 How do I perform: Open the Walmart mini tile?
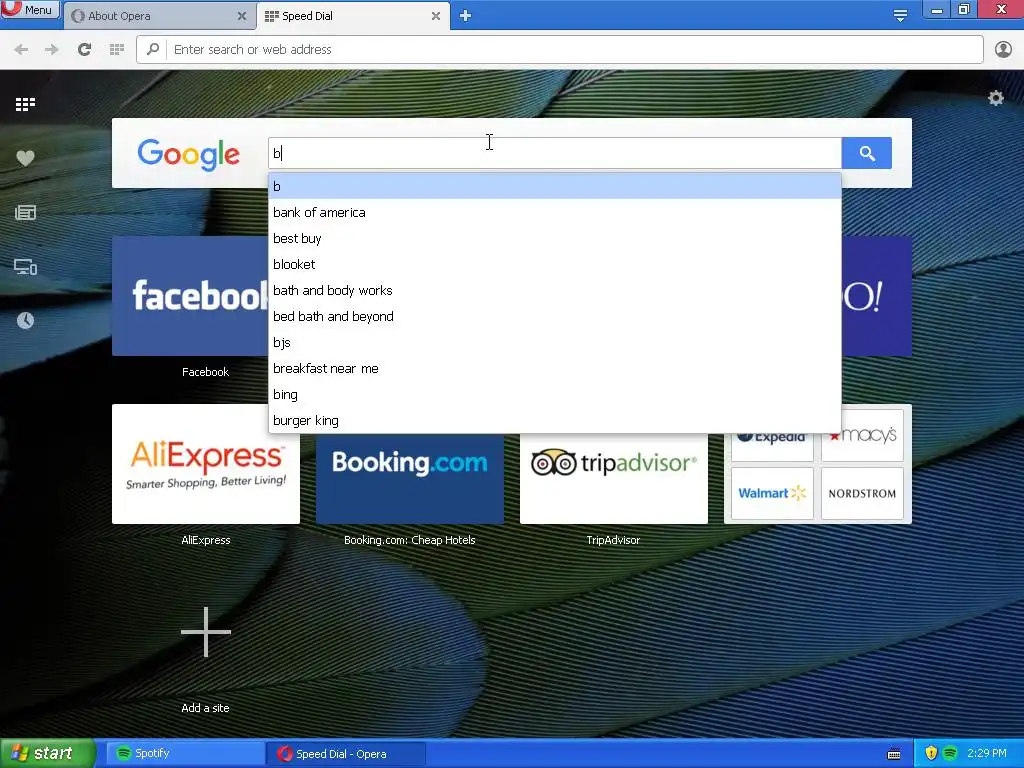tap(772, 493)
